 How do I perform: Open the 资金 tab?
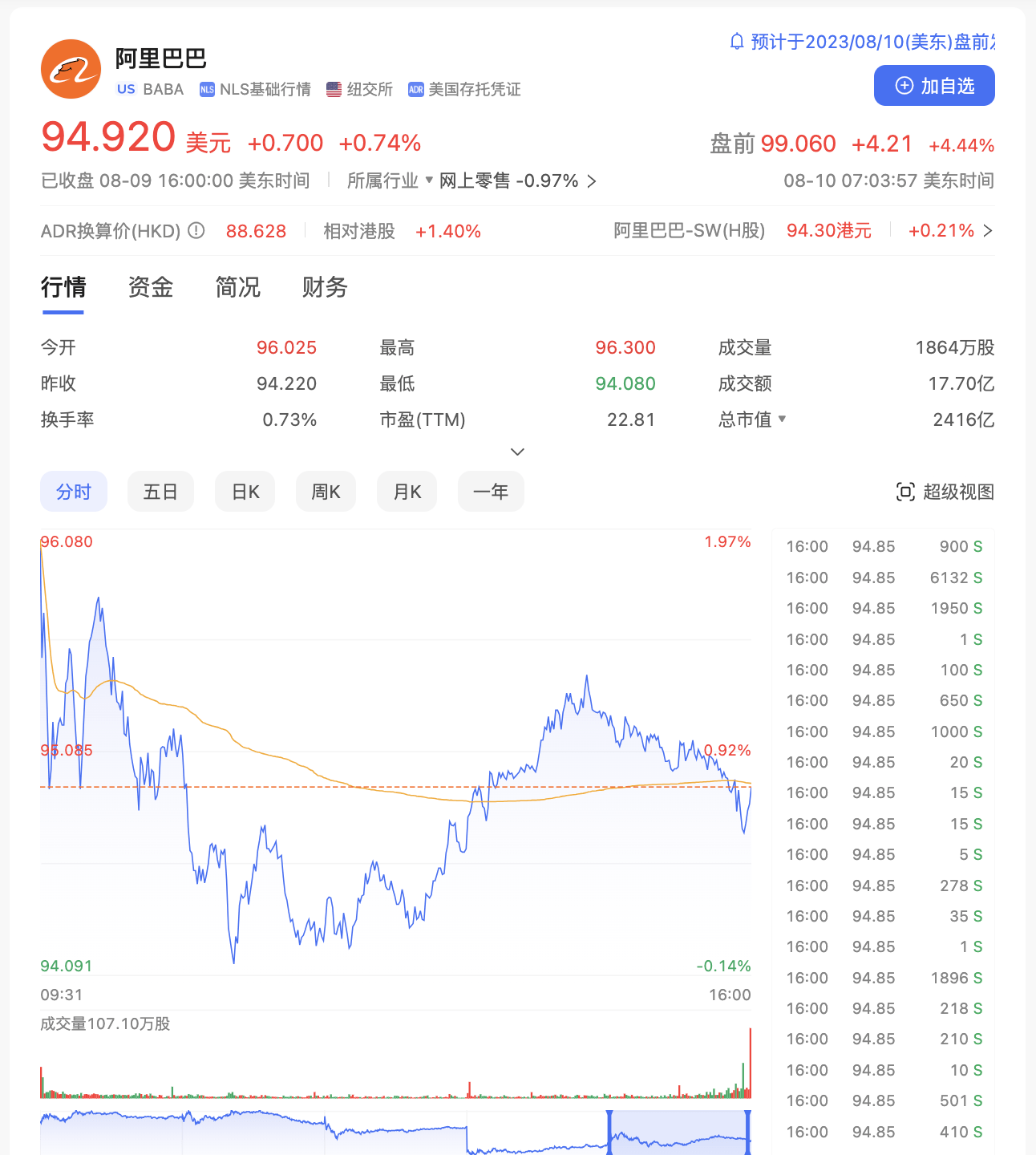149,288
